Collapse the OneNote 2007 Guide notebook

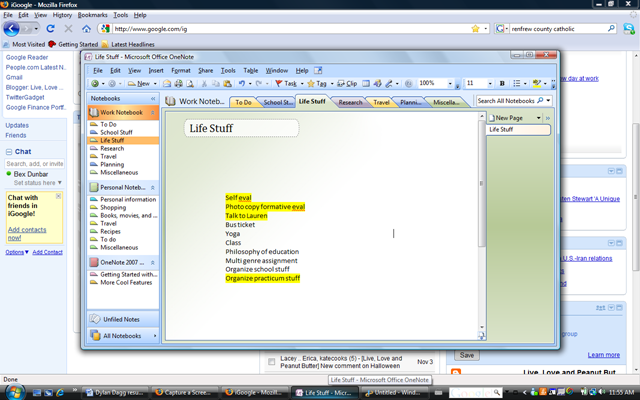pos(153,262)
